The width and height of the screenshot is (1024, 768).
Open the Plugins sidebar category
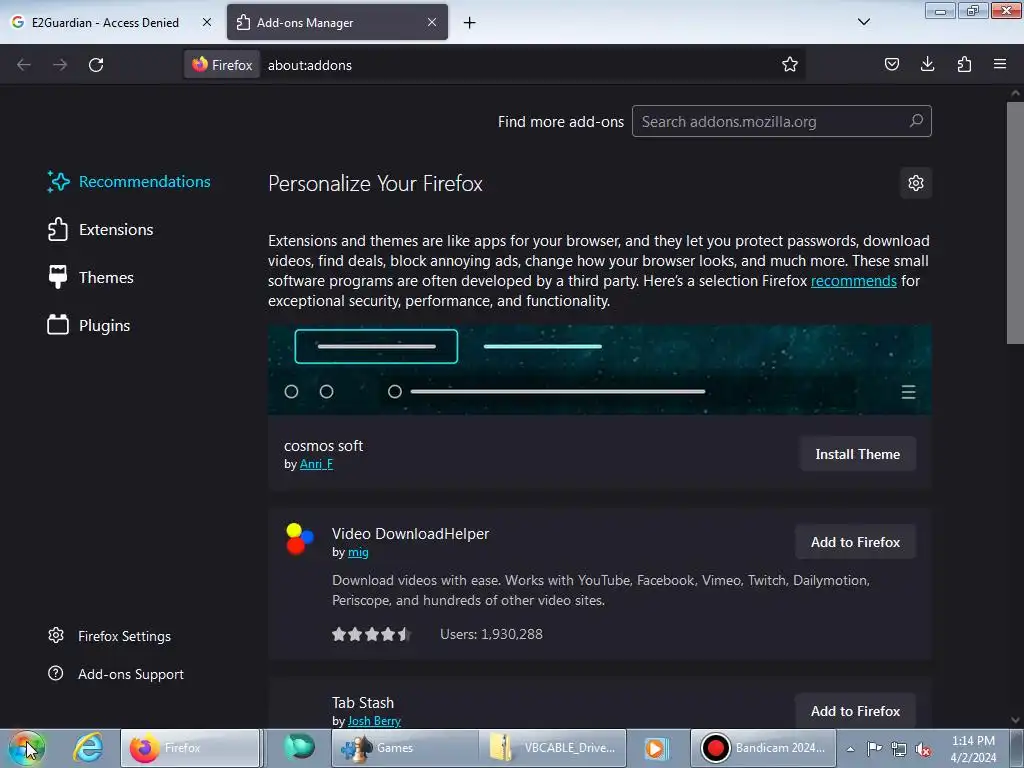89,325
